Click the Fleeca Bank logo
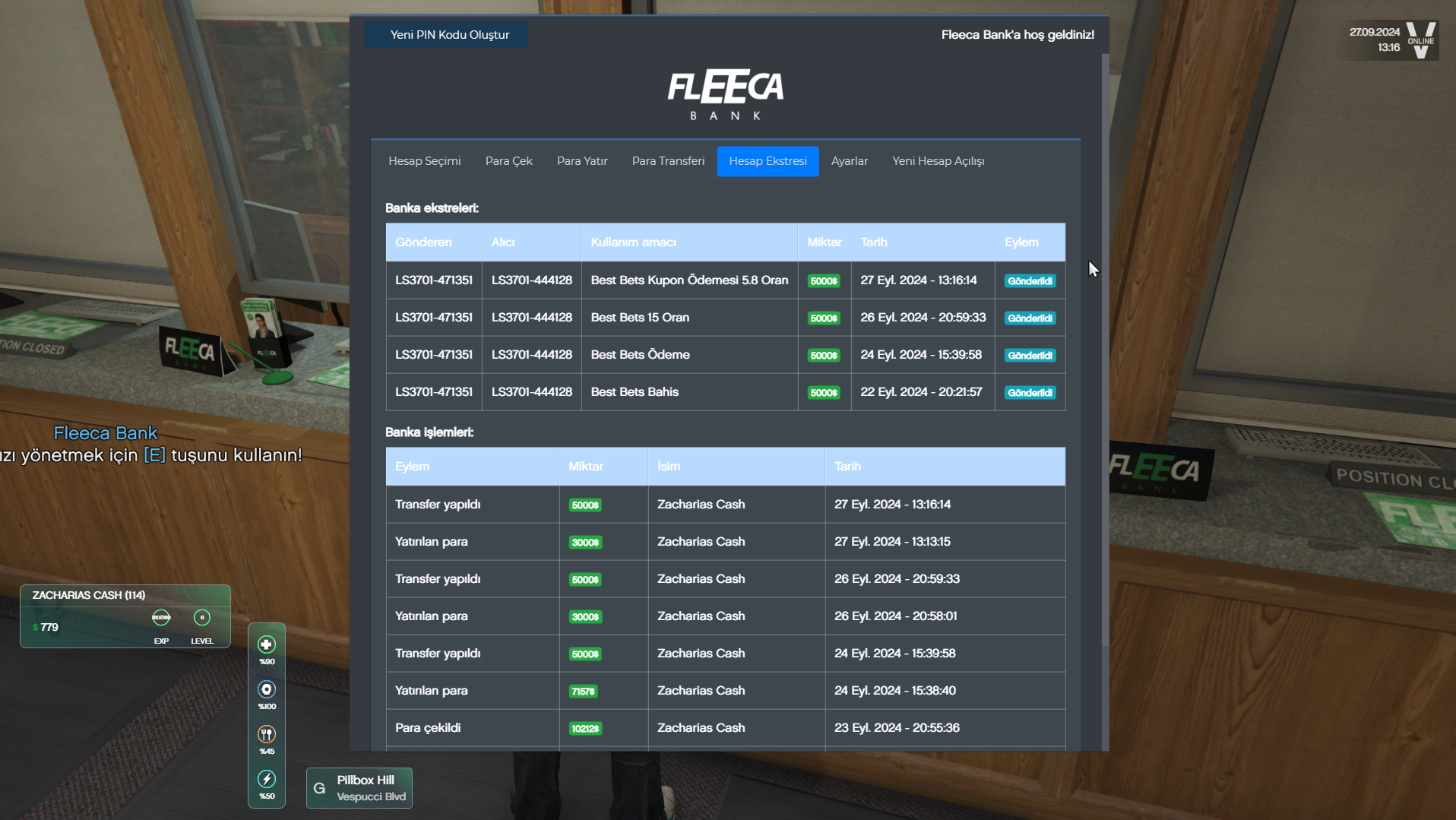This screenshot has width=1456, height=820. 726,95
